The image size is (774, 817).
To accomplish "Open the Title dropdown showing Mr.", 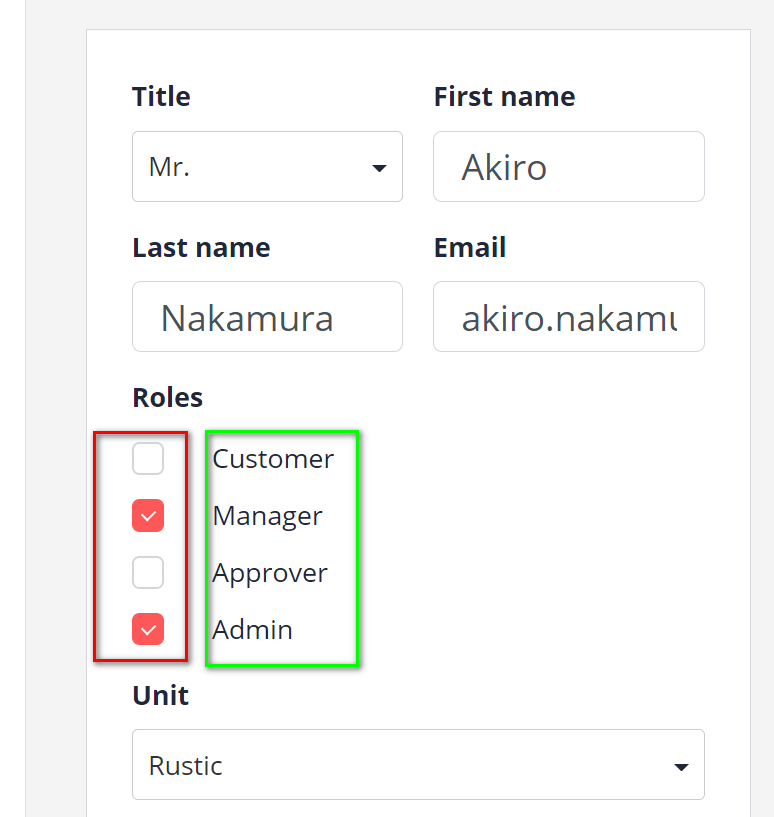I will pyautogui.click(x=267, y=166).
